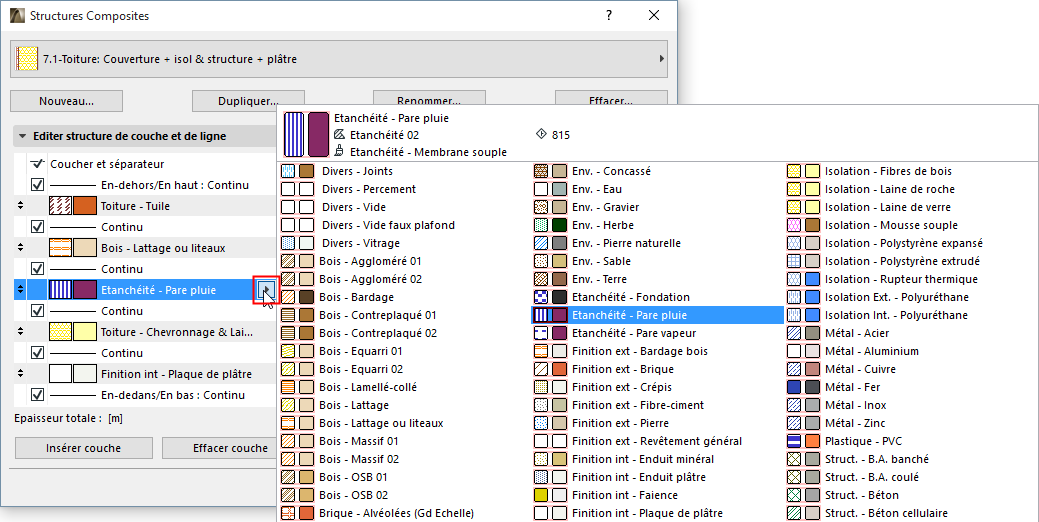Click Métal - Cuivre hatch icon
Viewport: 1039px width, 522px height.
click(794, 369)
